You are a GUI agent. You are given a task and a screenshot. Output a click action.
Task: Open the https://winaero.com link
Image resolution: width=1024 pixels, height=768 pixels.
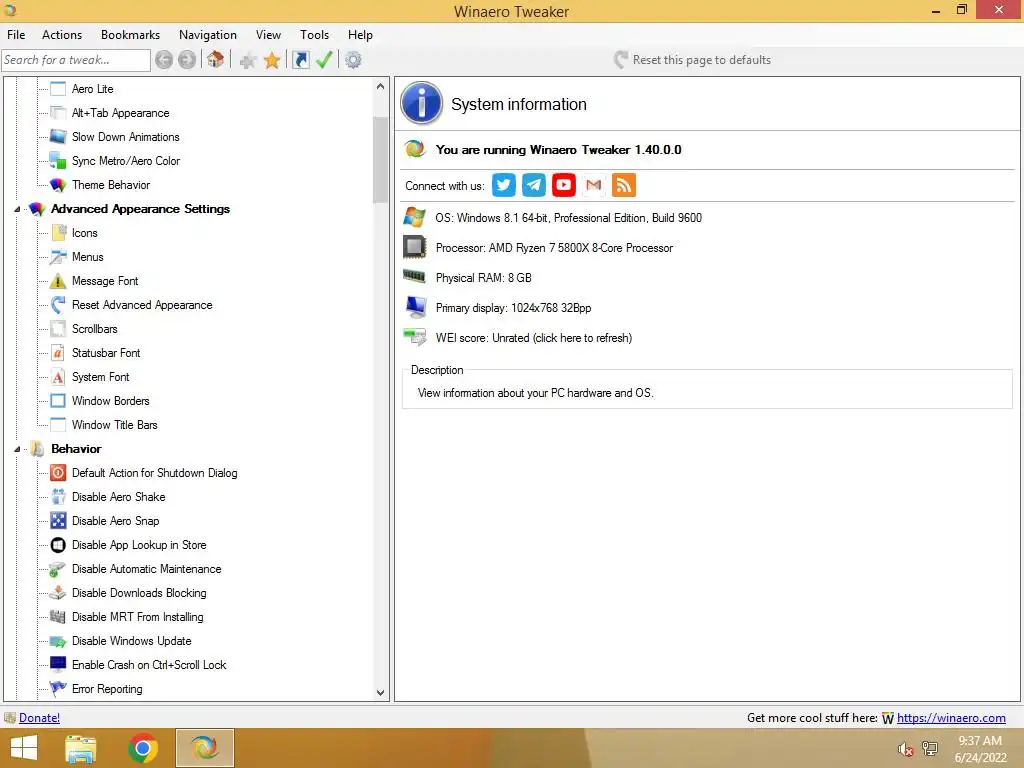951,718
